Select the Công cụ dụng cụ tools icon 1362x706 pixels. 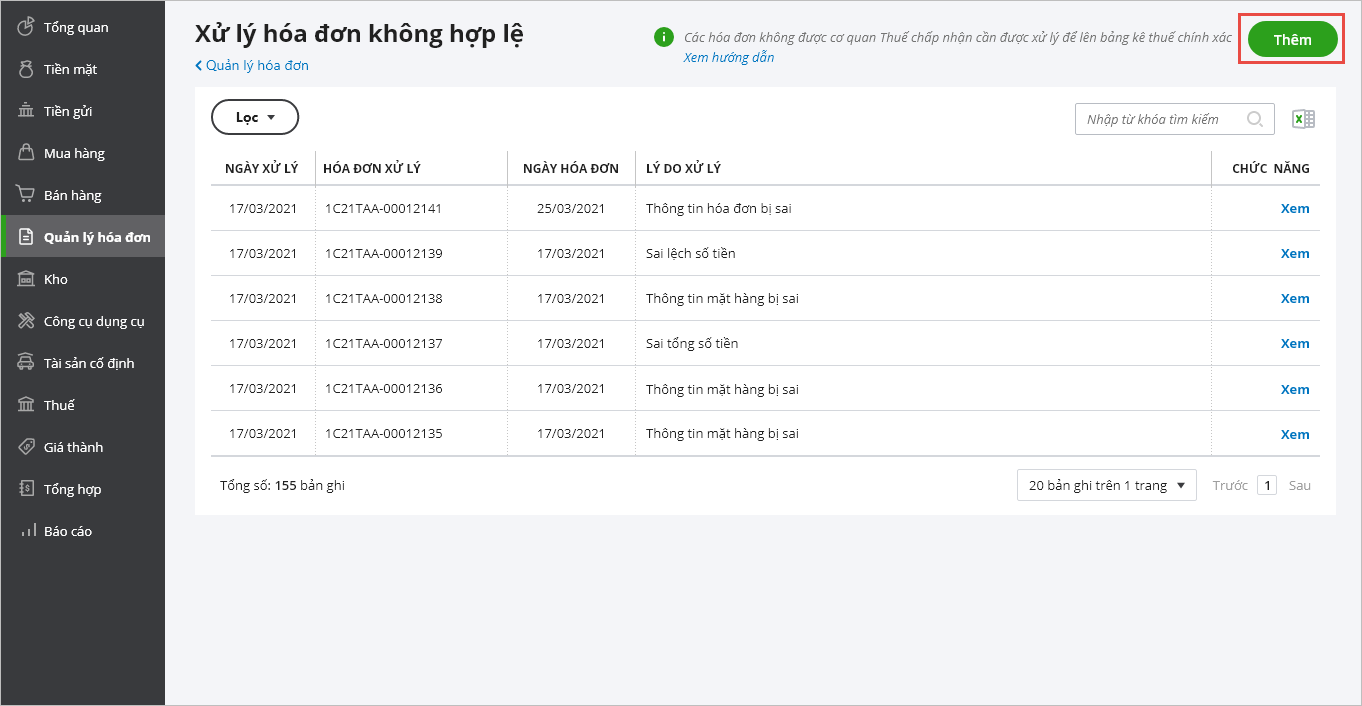(x=26, y=321)
